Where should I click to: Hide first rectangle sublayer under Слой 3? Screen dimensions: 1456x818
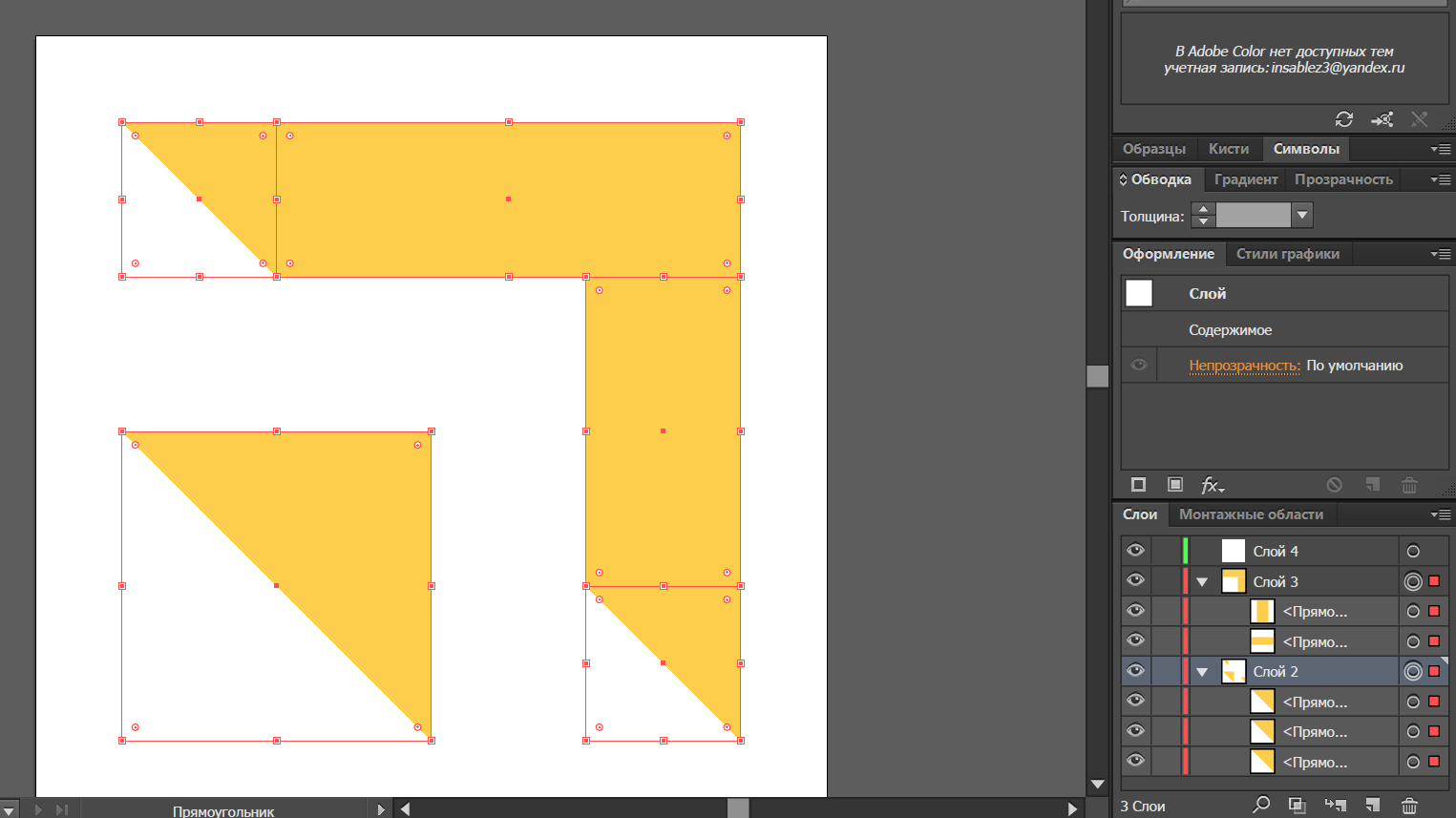click(x=1135, y=610)
